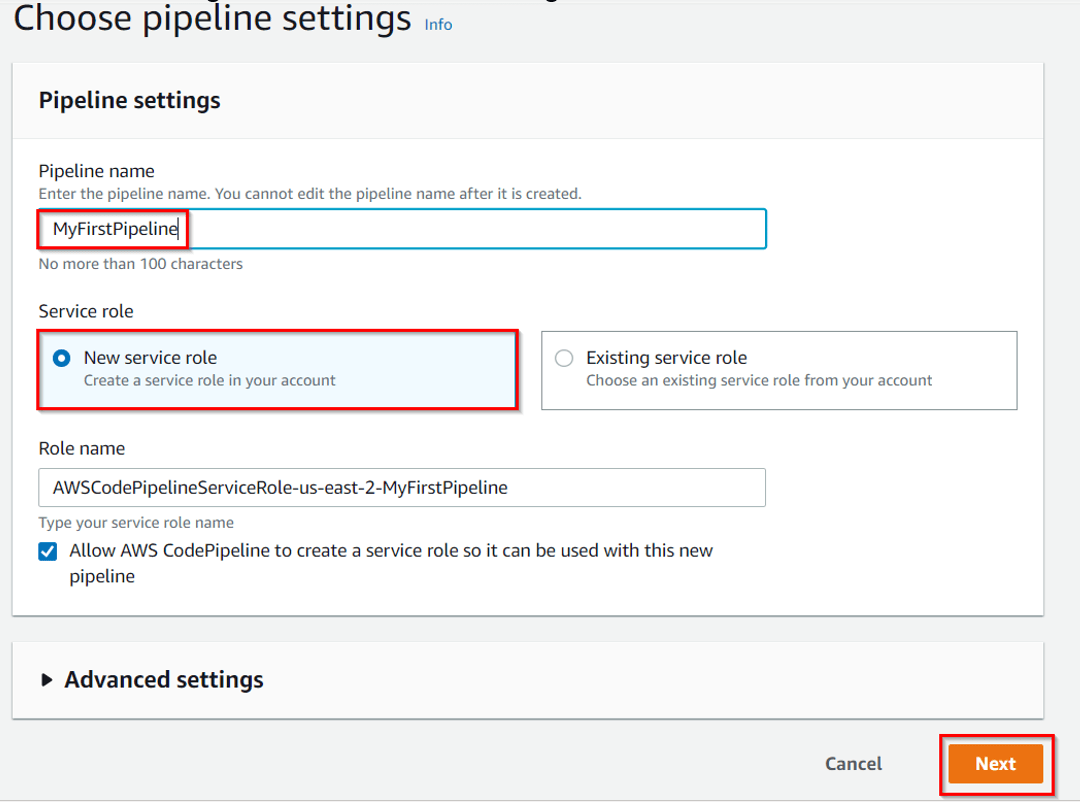Click the 'Pipeline name' field label

96,171
